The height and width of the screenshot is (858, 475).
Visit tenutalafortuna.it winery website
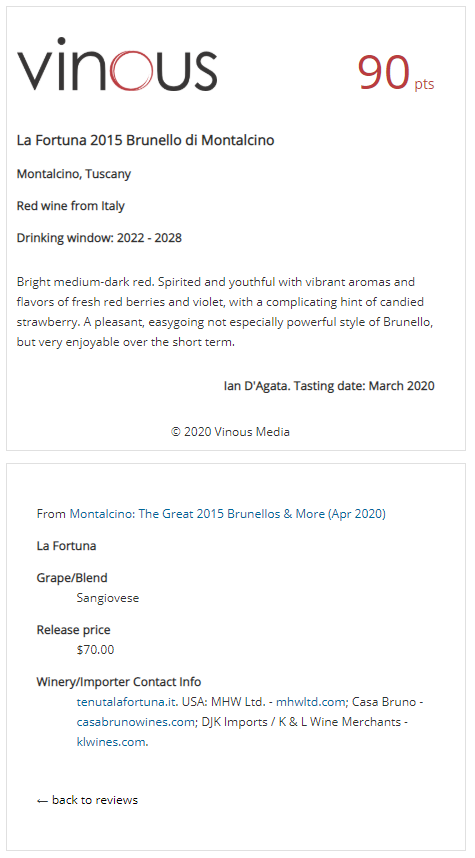(127, 702)
